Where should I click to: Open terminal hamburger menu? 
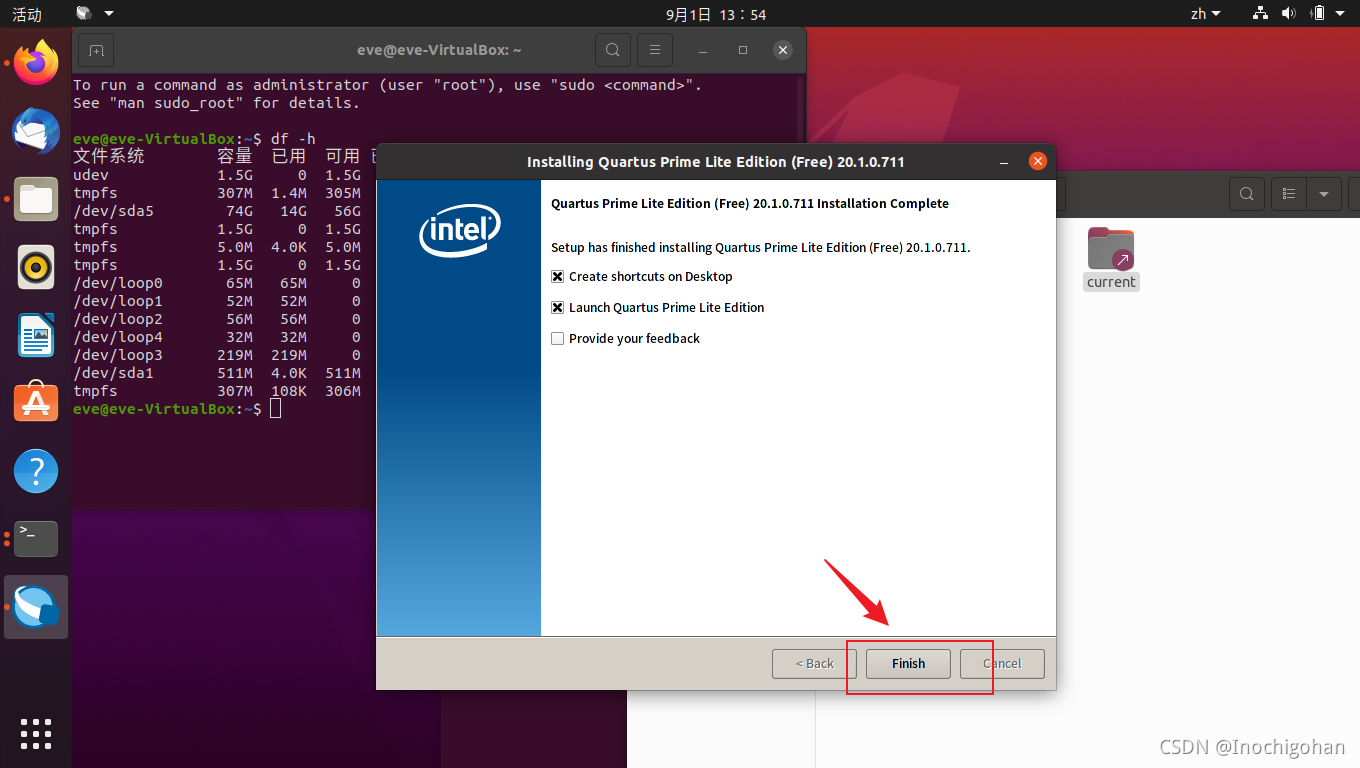pos(654,50)
